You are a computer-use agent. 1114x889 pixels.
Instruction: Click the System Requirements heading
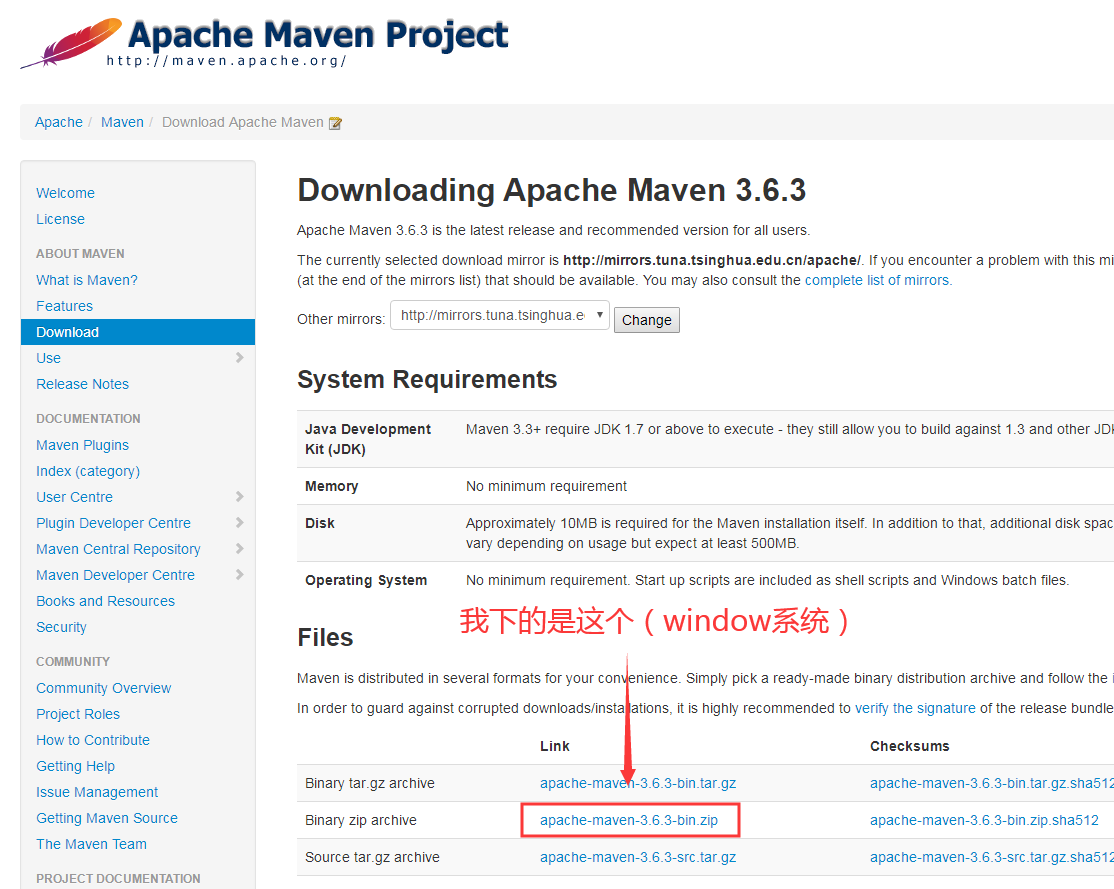(x=427, y=379)
